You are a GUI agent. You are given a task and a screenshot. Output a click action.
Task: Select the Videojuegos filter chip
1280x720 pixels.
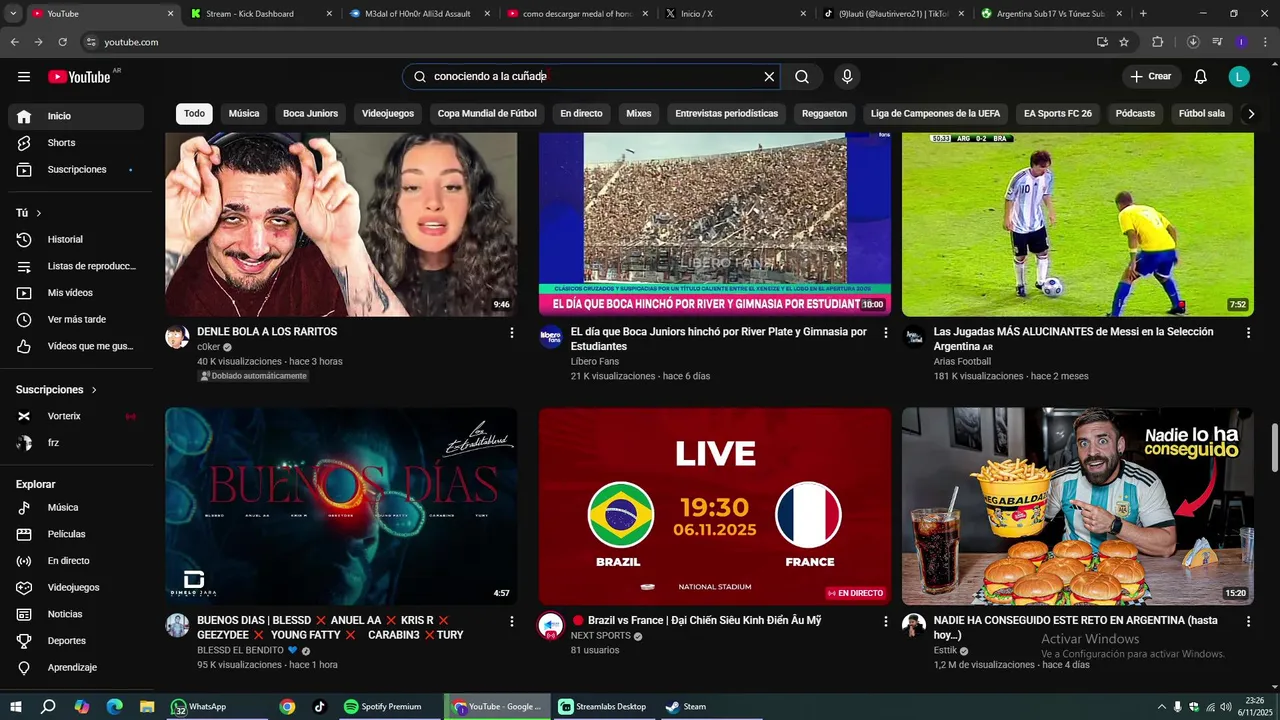[388, 114]
